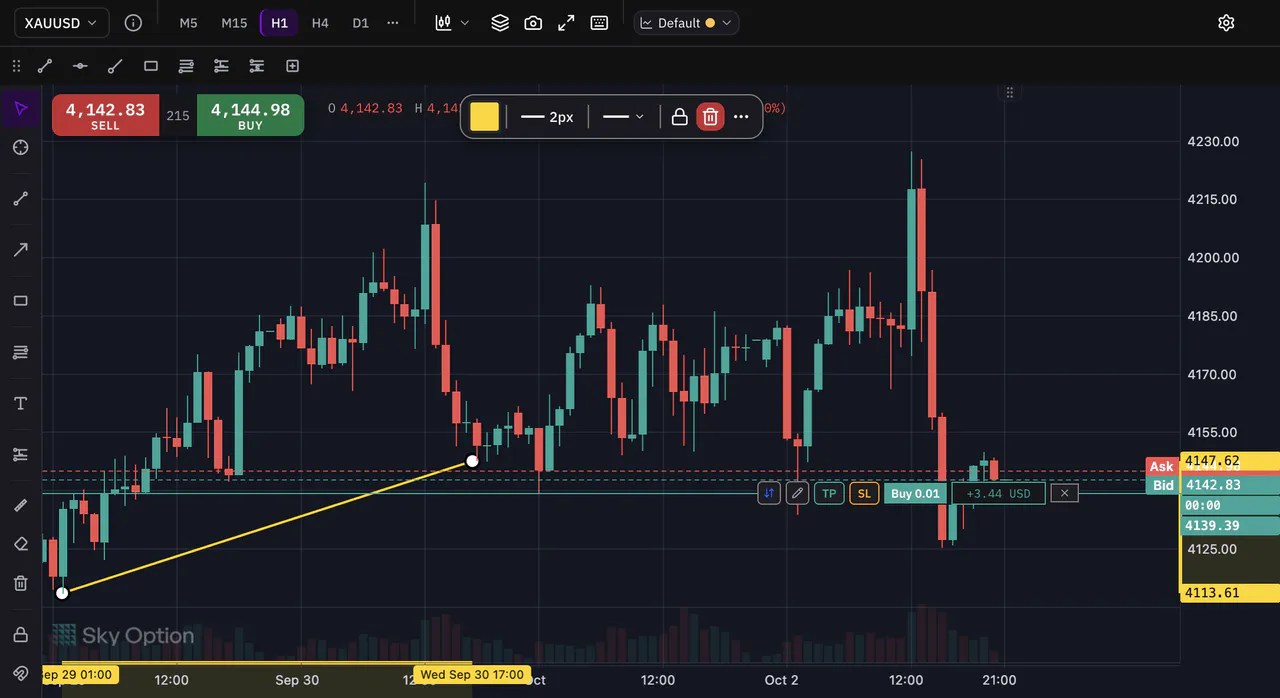The image size is (1280, 698).
Task: Open the layers stack icon
Action: click(500, 23)
